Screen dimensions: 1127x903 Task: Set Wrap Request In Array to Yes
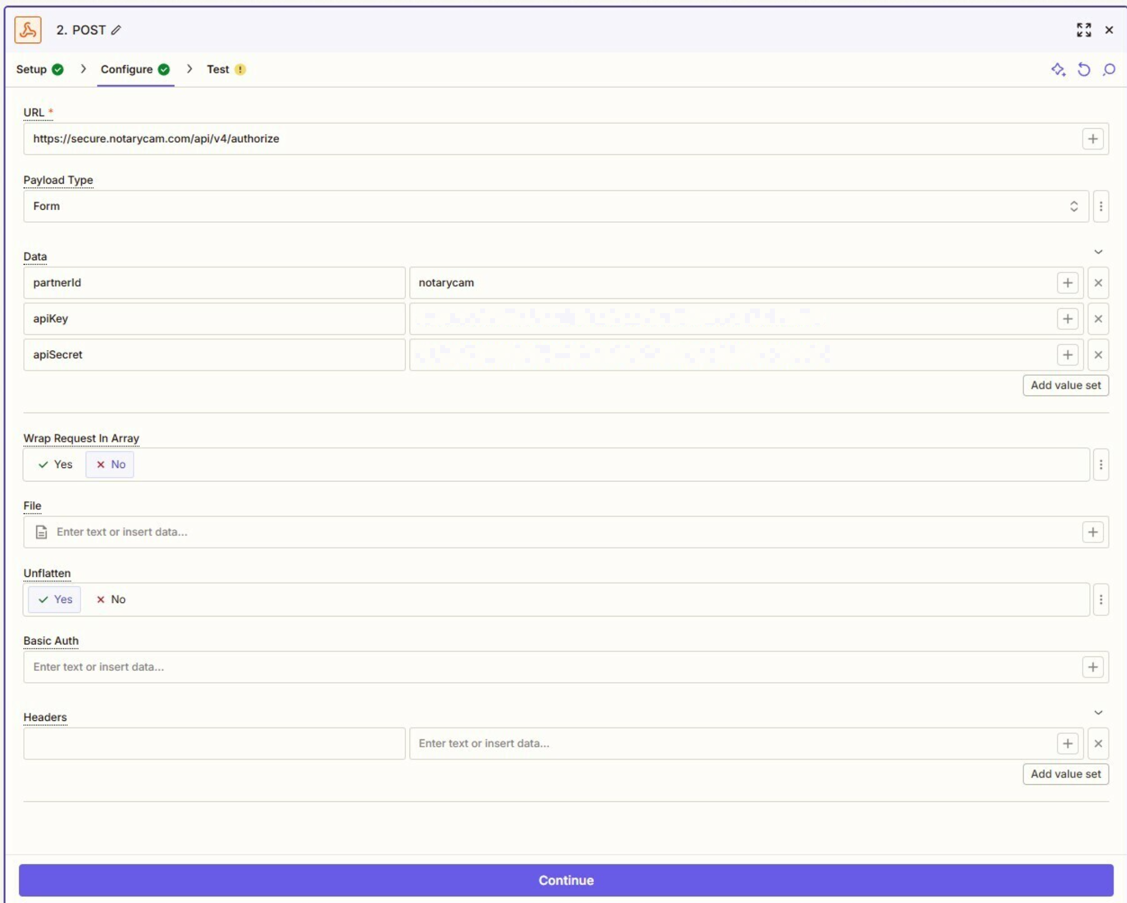pos(55,464)
